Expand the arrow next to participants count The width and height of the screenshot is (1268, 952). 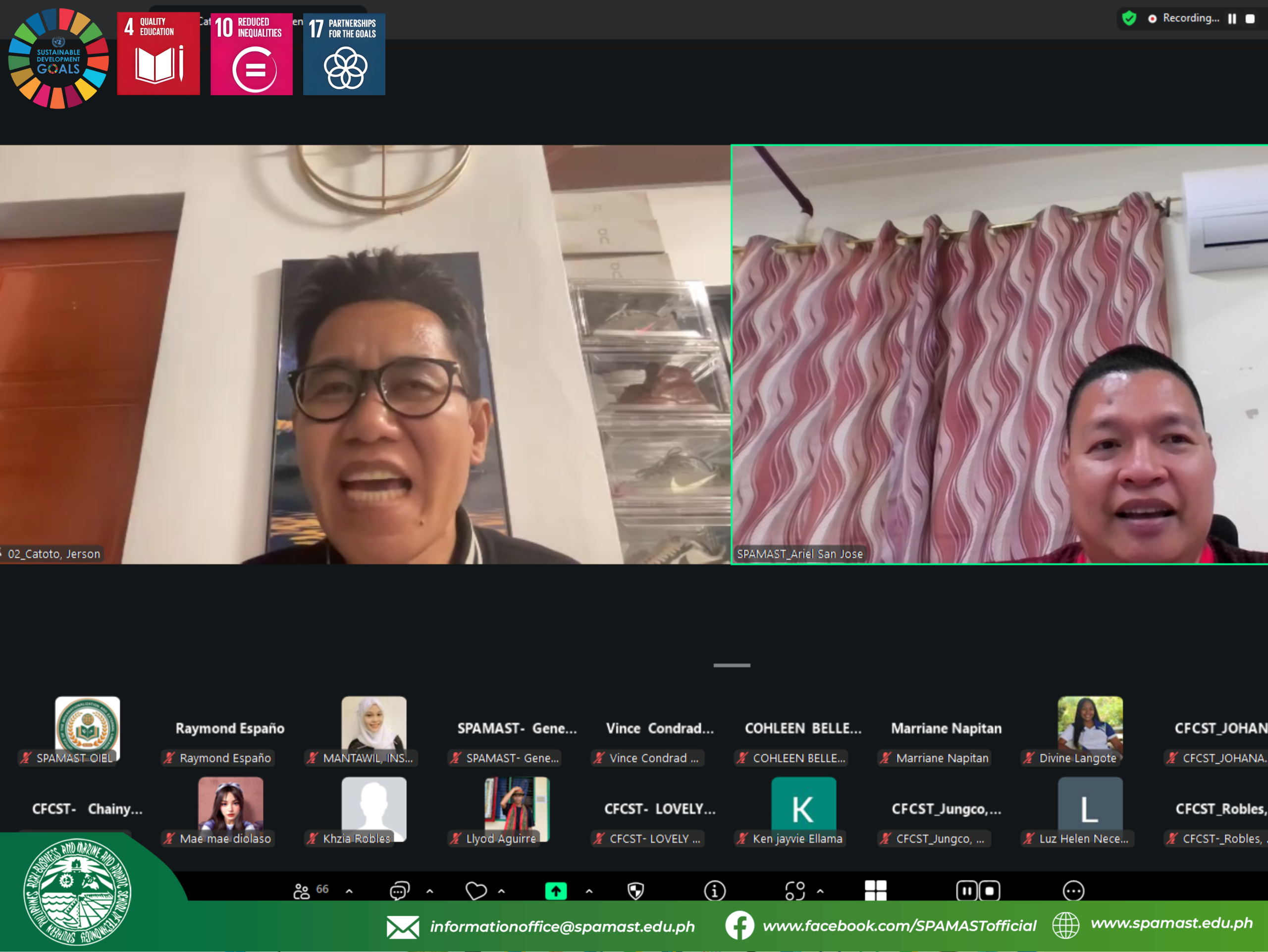349,891
